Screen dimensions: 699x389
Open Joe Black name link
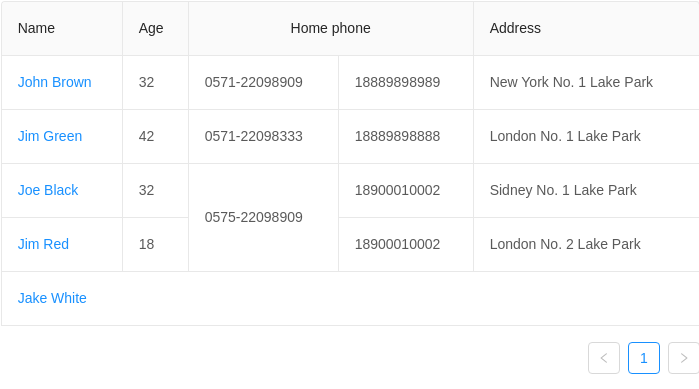point(48,190)
